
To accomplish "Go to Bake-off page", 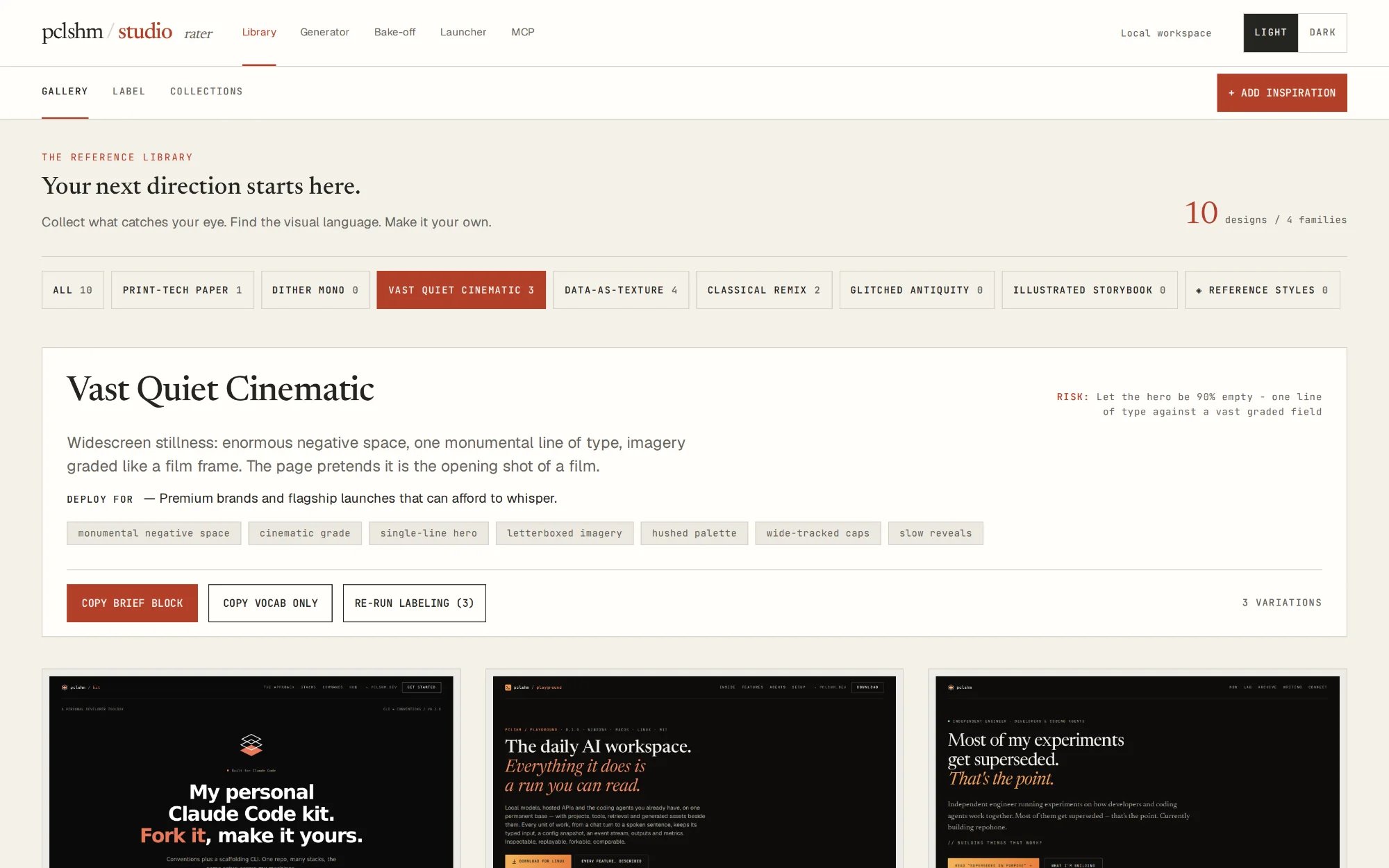I will point(394,32).
